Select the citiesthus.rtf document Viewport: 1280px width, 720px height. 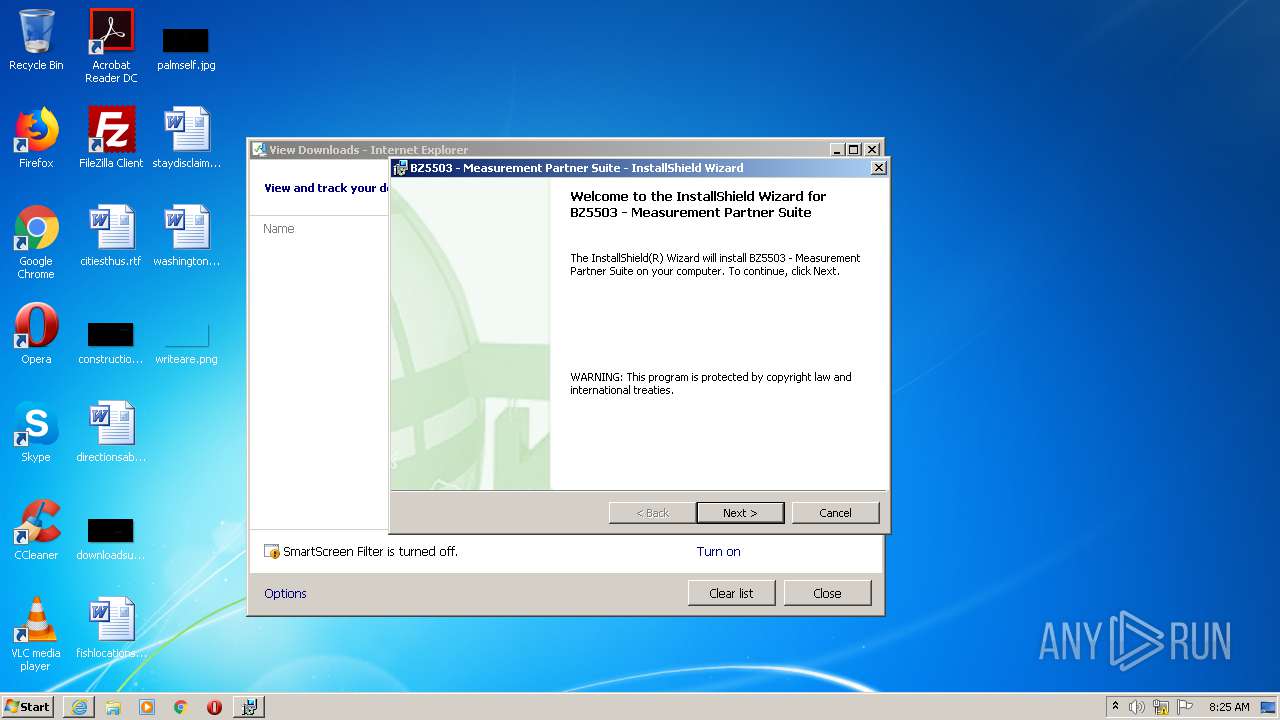tap(111, 236)
